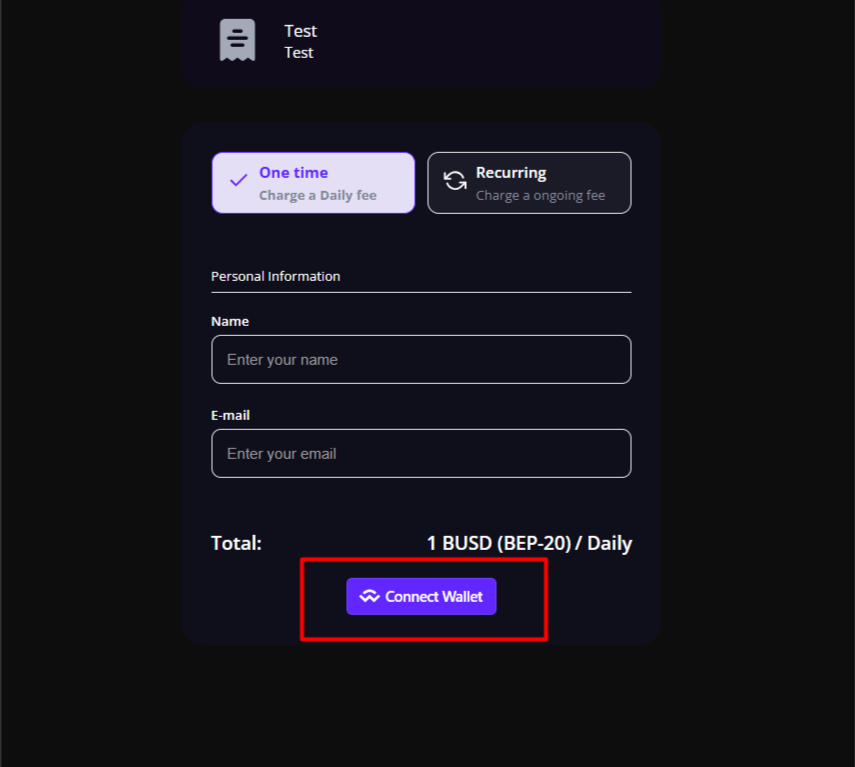The width and height of the screenshot is (855, 767).
Task: Click the receipt icon beside Test
Action: 237,41
